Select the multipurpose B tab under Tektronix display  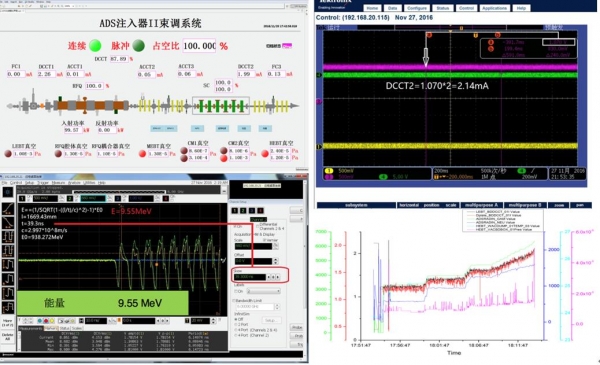click(x=525, y=205)
